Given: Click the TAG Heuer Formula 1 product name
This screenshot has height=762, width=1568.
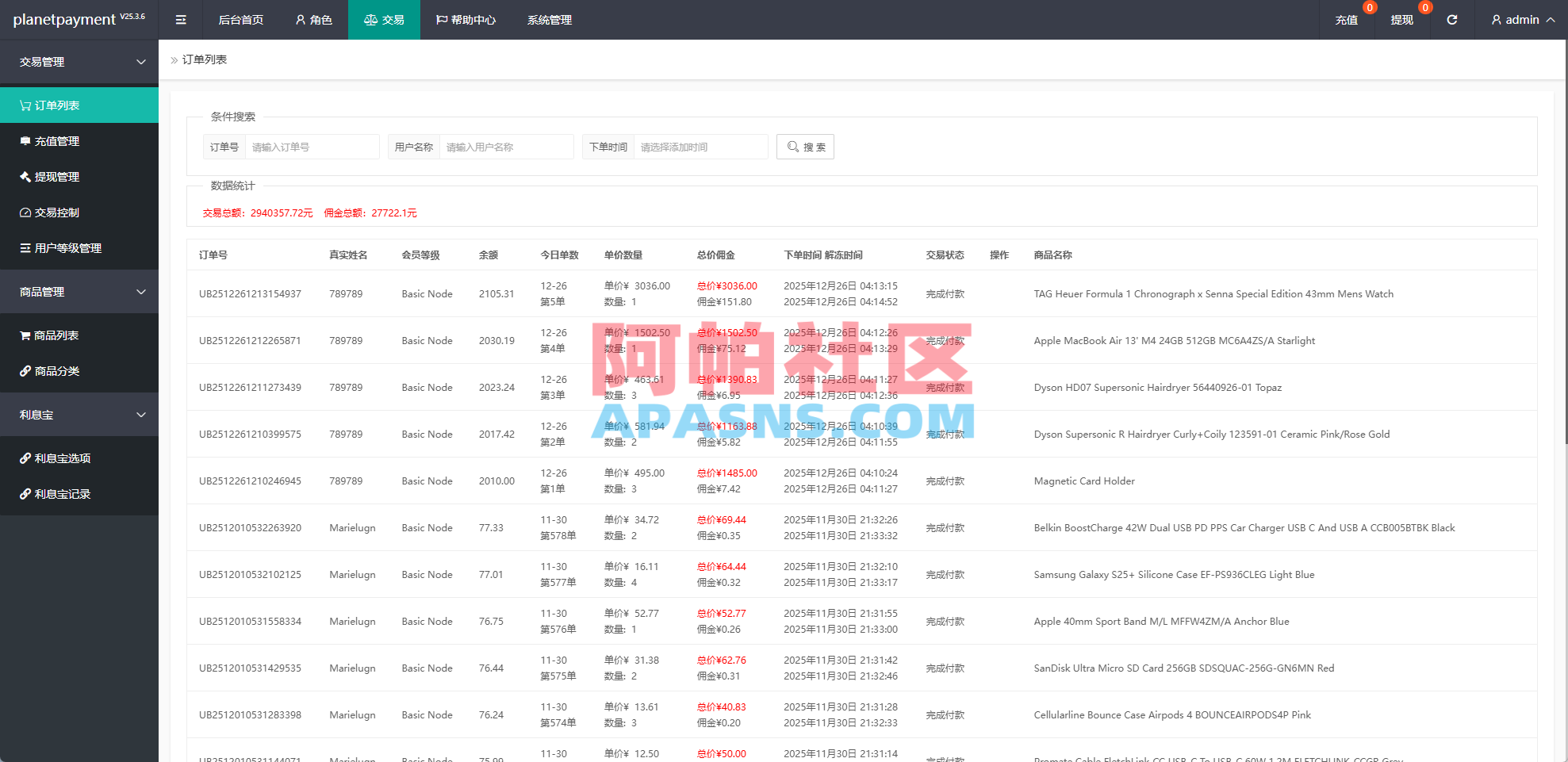Looking at the screenshot, I should click(1213, 294).
